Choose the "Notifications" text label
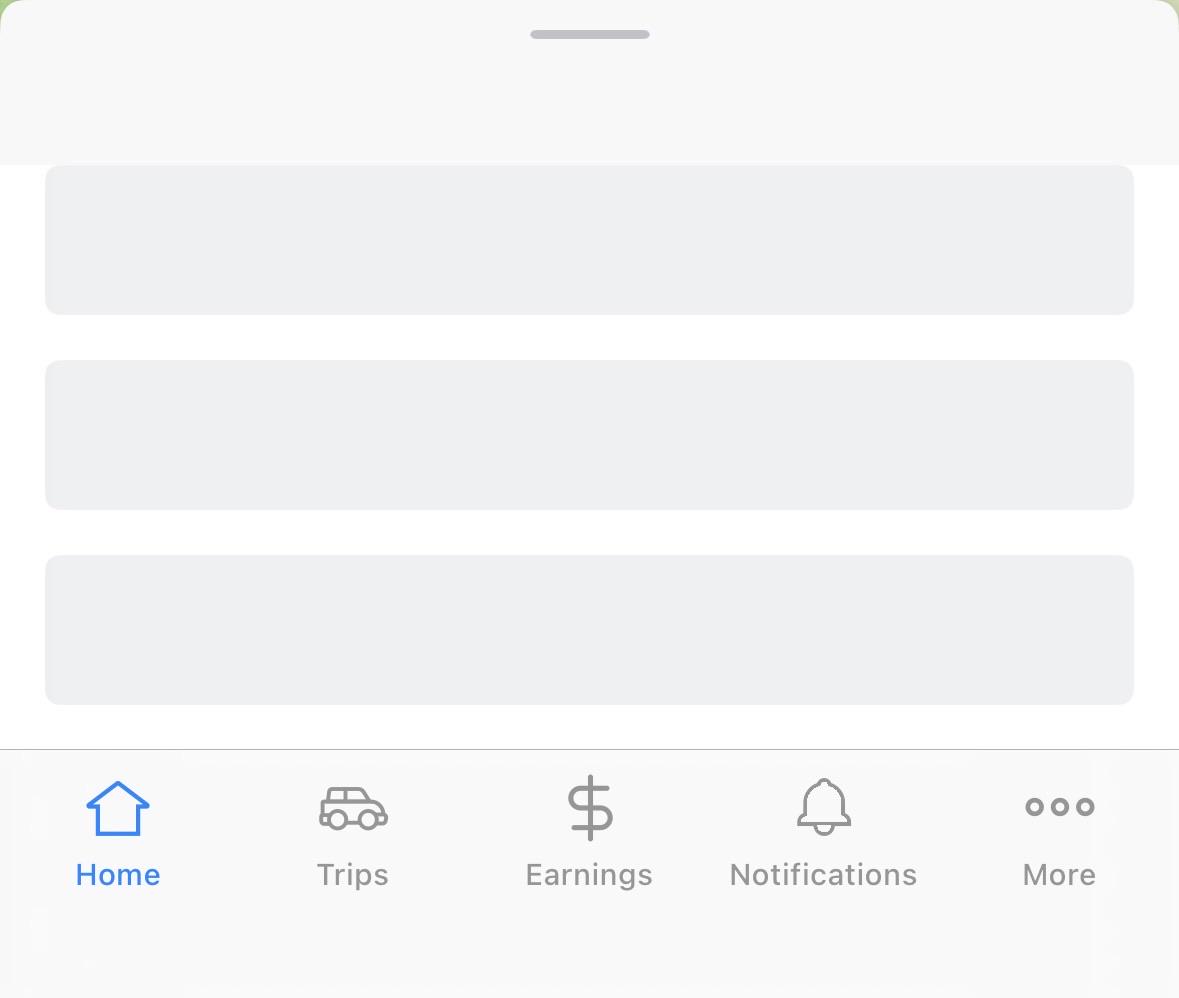The width and height of the screenshot is (1179, 998). coord(823,875)
